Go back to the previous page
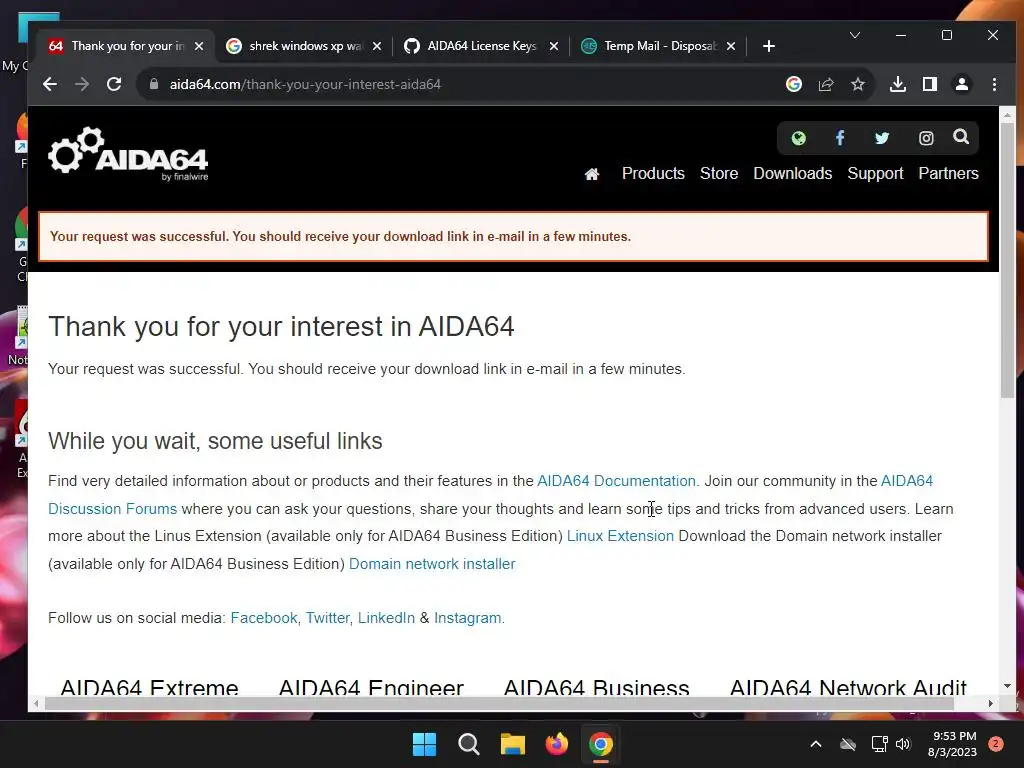 [x=50, y=84]
